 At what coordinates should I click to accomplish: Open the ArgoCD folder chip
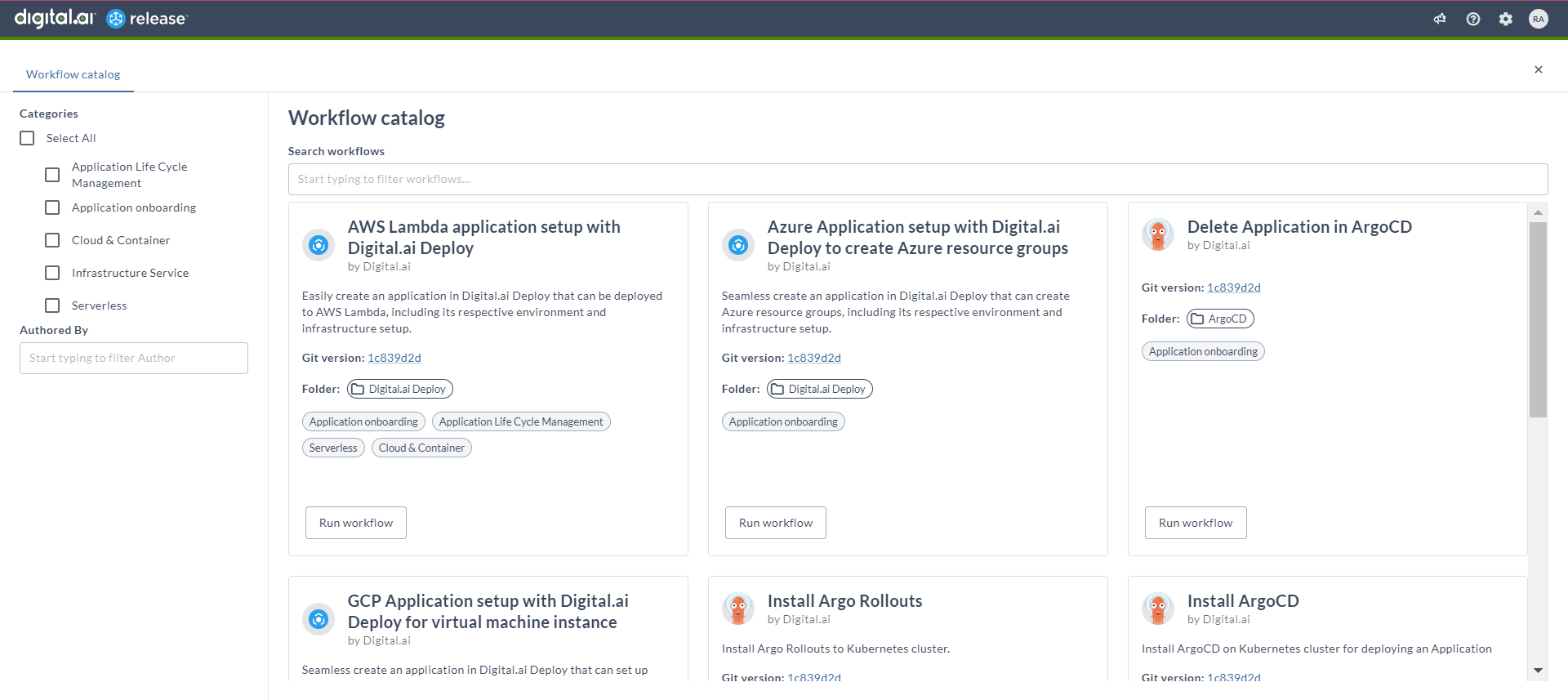tap(1220, 319)
